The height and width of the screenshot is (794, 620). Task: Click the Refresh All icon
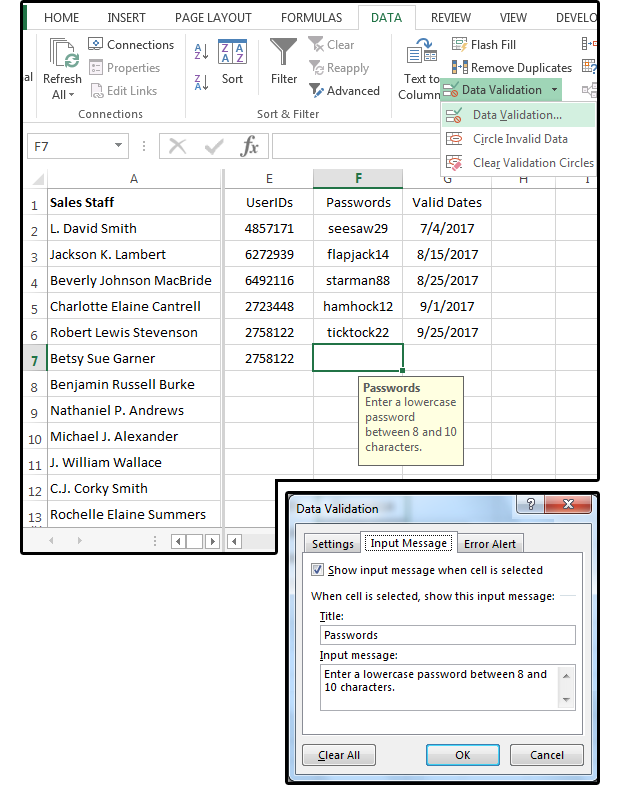click(x=64, y=53)
